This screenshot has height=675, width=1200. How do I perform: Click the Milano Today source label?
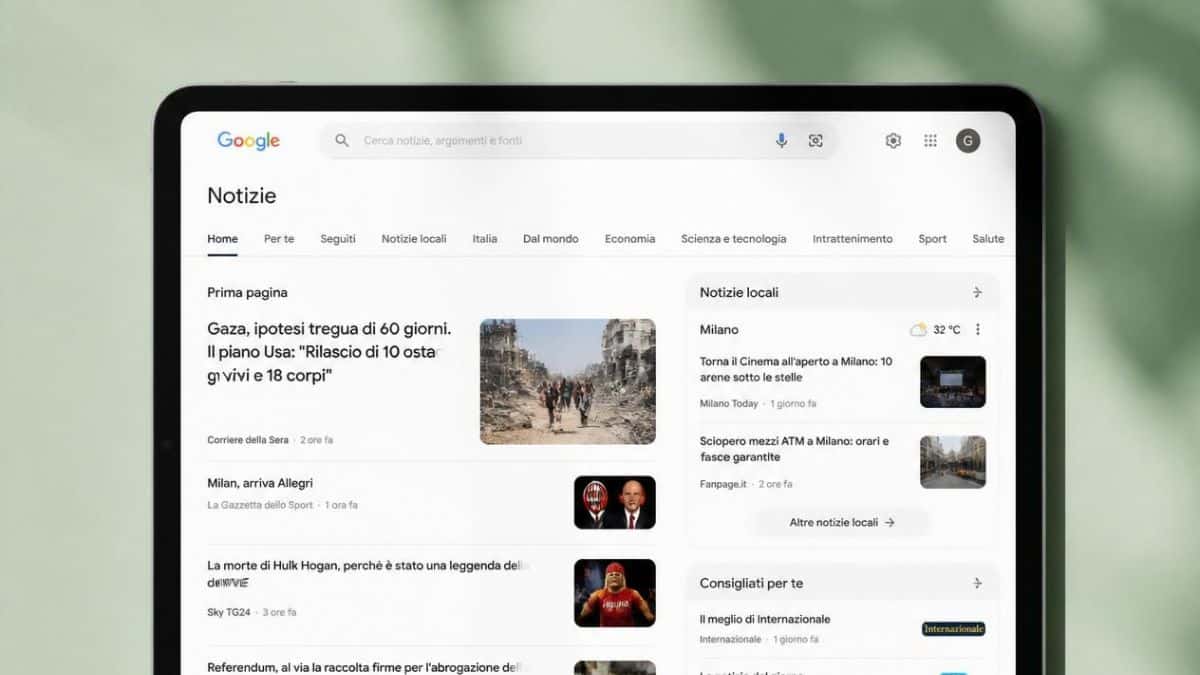point(729,404)
